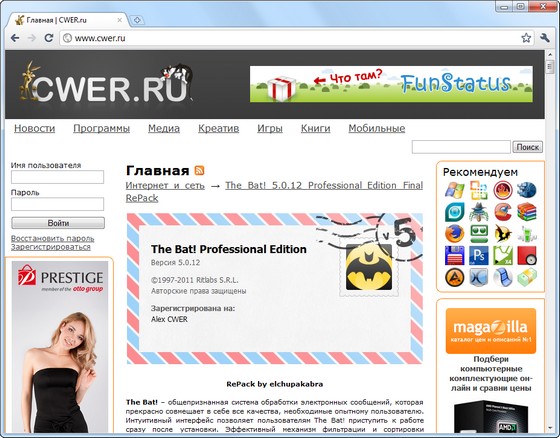Open the Книги menu section
The height and width of the screenshot is (438, 560).
(316, 128)
